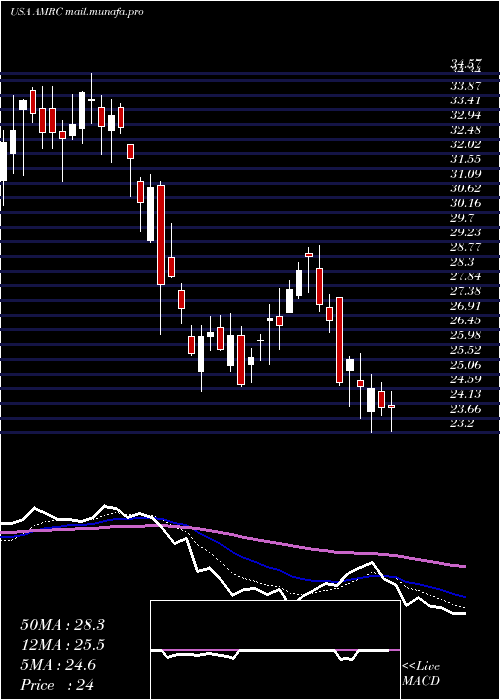Click the 24.59 price axis label
The width and height of the screenshot is (500, 700).
click(465, 379)
